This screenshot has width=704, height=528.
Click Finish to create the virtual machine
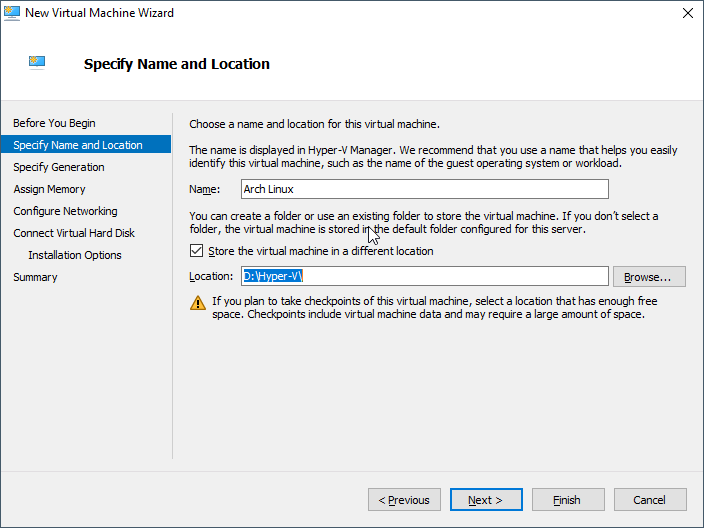(x=567, y=500)
